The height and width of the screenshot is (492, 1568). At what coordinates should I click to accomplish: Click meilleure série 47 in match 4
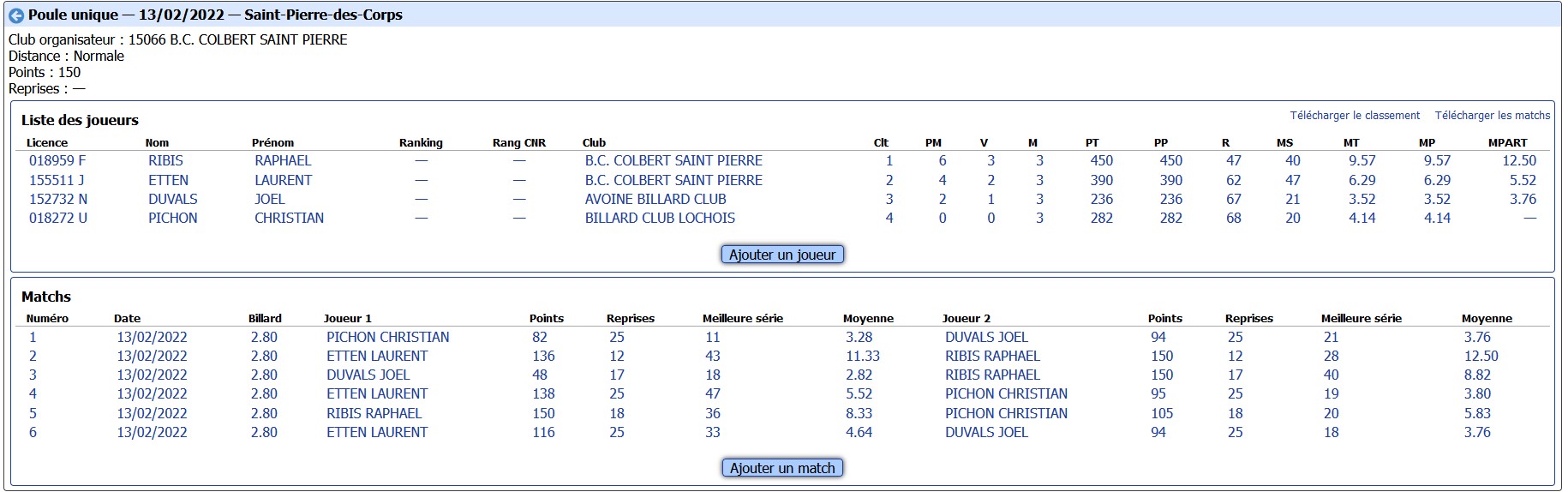tap(713, 393)
